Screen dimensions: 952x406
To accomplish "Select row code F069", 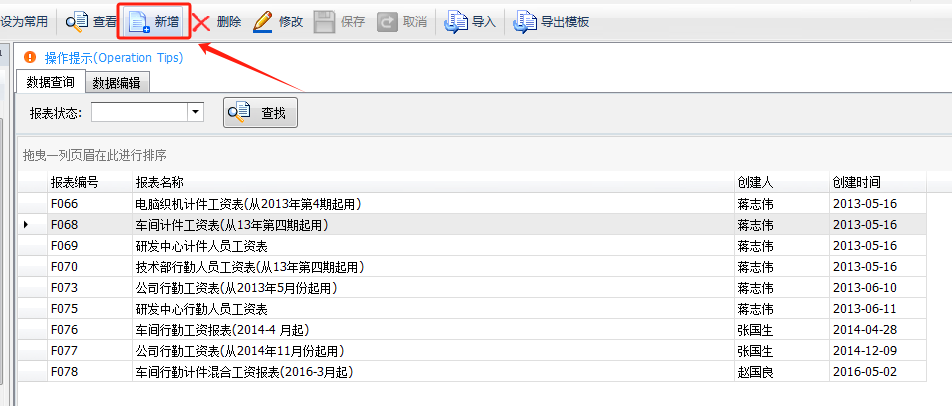I will [64, 246].
